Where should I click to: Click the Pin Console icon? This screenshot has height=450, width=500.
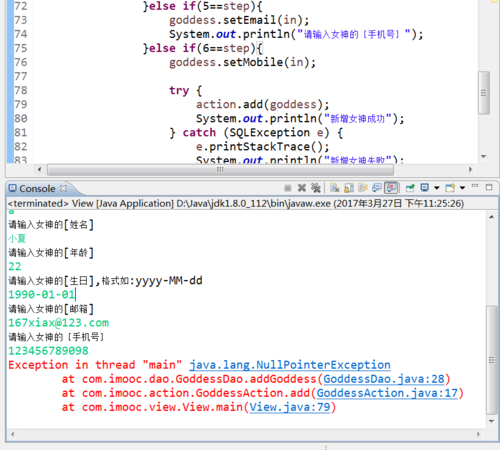pos(410,188)
